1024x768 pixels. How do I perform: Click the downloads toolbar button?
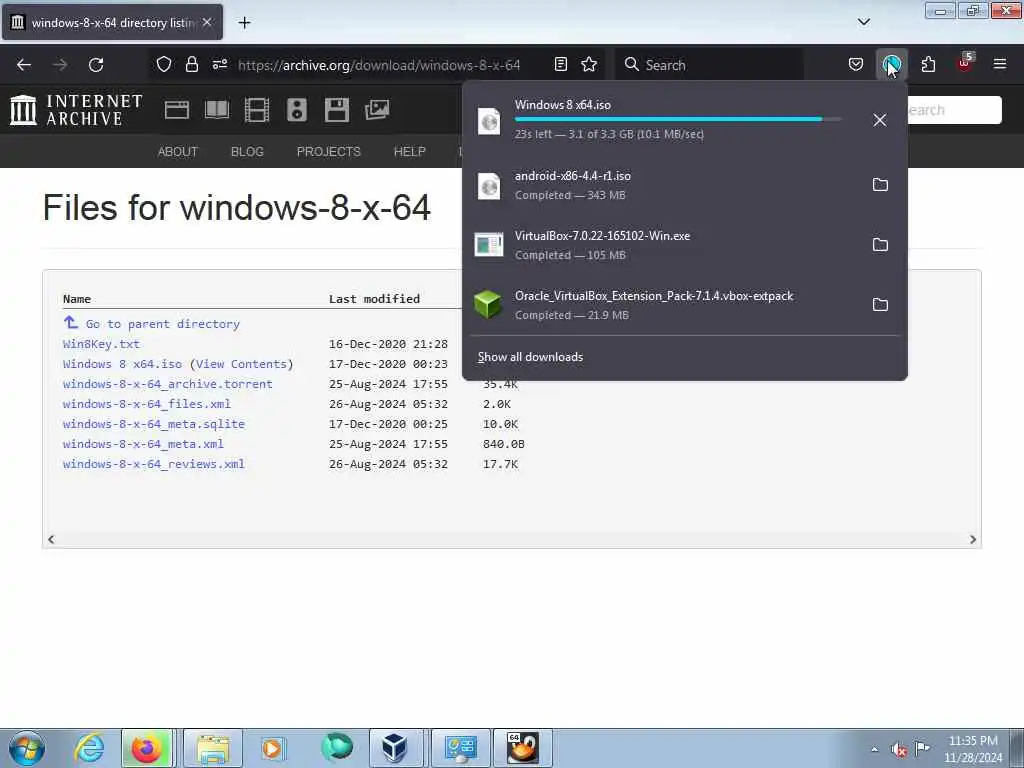[891, 64]
